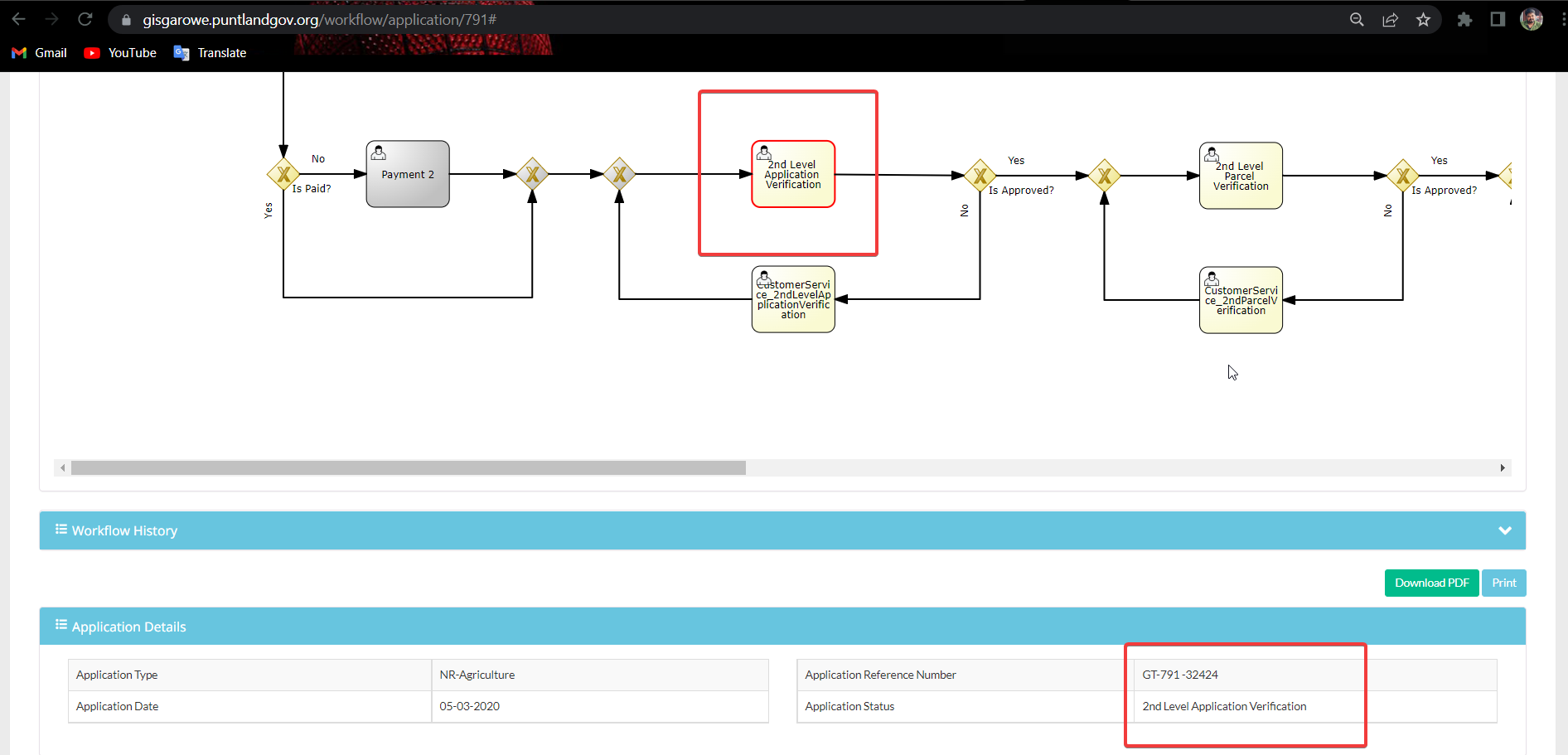Click the NR-Agriculture value cell
Screen dimensions: 1568x755
click(600, 675)
